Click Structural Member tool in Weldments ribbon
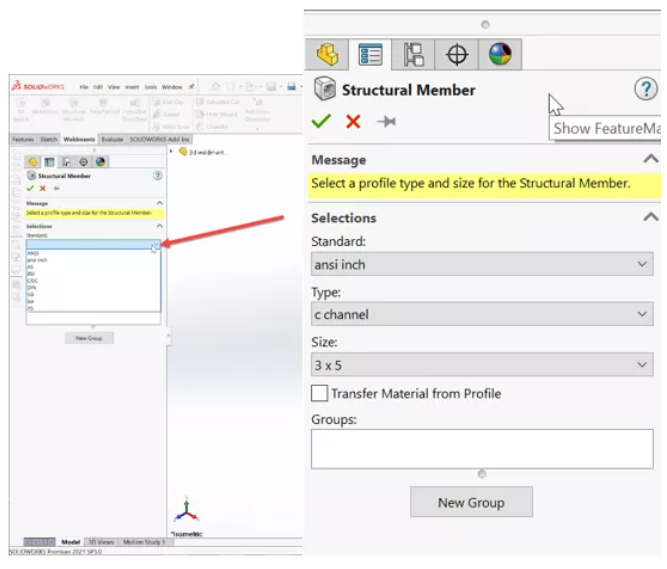 (x=74, y=109)
